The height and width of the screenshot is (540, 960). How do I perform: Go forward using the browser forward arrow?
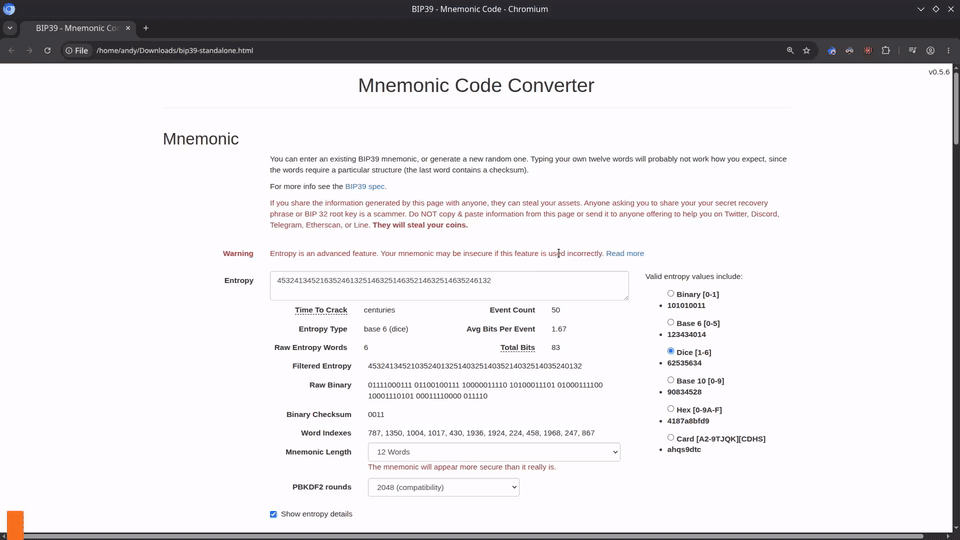click(29, 51)
